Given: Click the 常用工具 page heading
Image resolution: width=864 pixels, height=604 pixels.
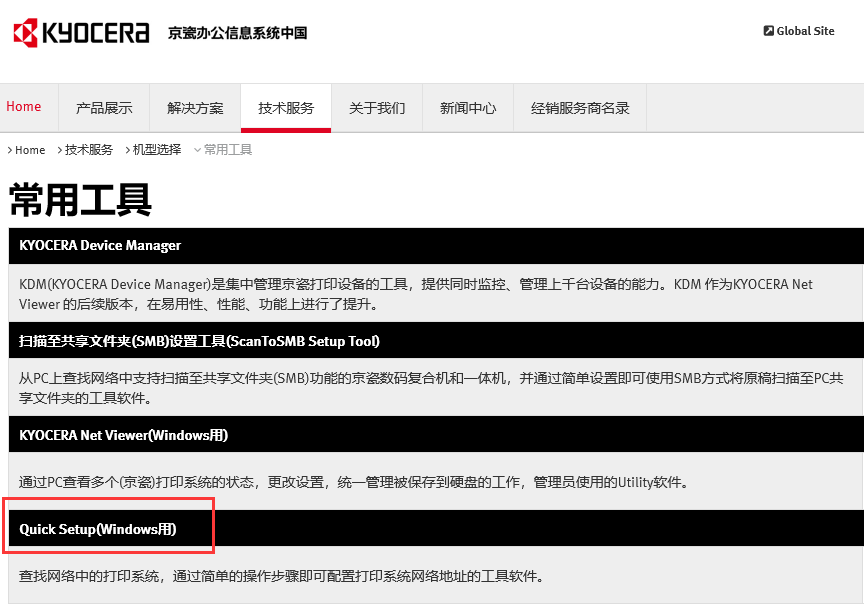Looking at the screenshot, I should [x=78, y=200].
